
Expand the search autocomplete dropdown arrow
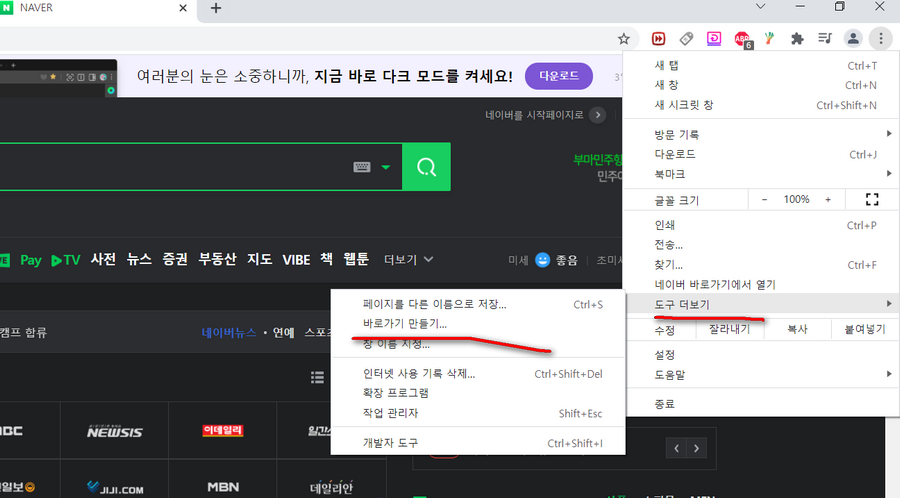point(386,167)
